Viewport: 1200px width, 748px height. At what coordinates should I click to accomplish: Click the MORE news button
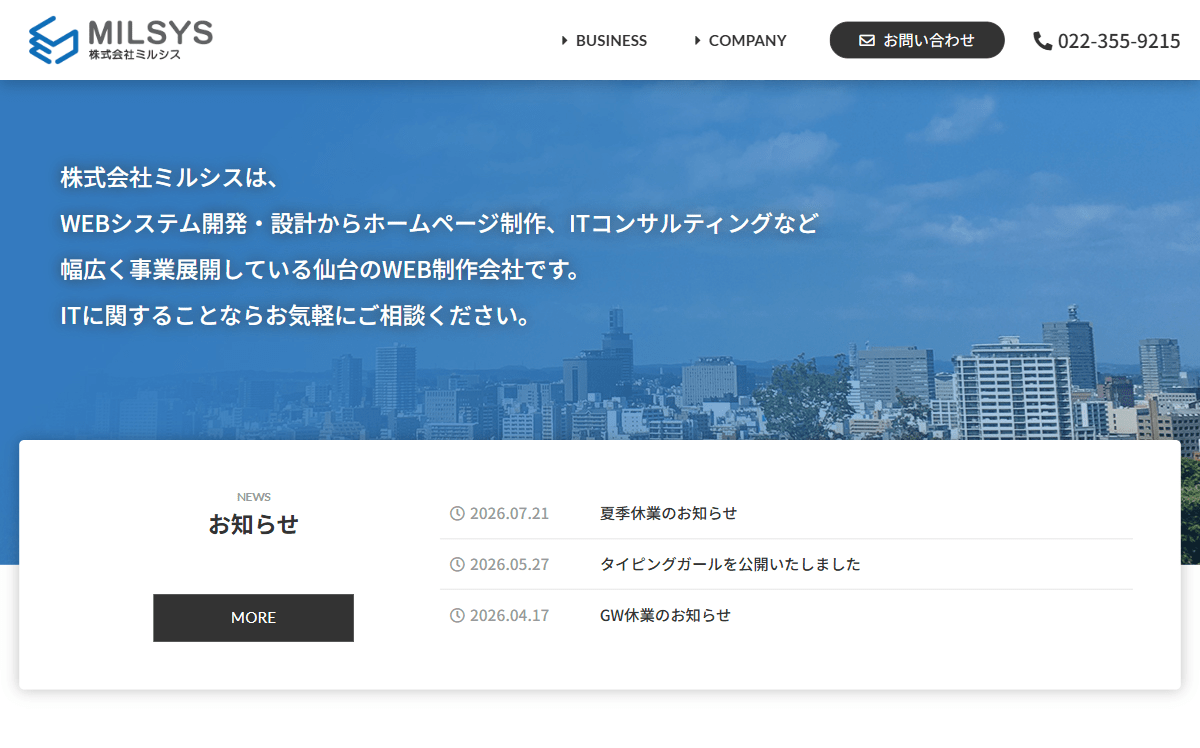click(x=253, y=618)
